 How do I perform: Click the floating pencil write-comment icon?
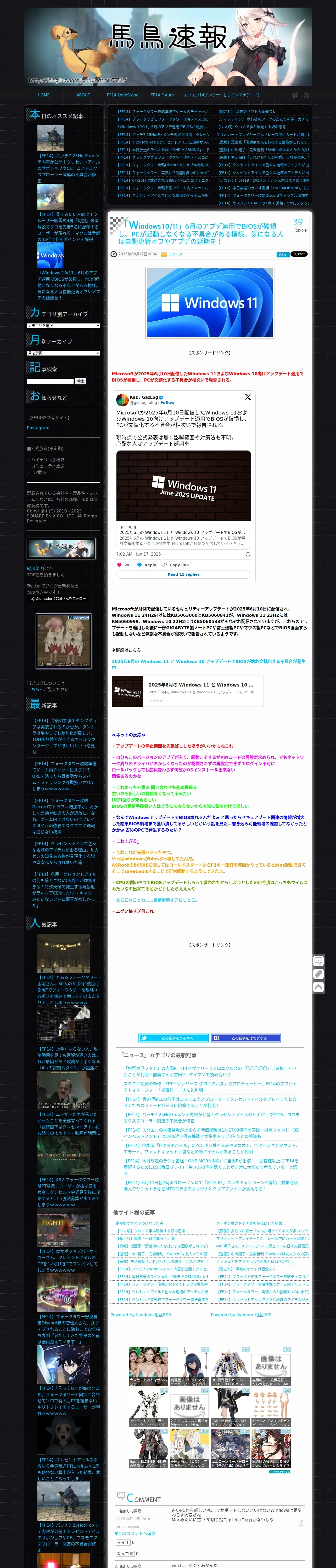pos(318,974)
